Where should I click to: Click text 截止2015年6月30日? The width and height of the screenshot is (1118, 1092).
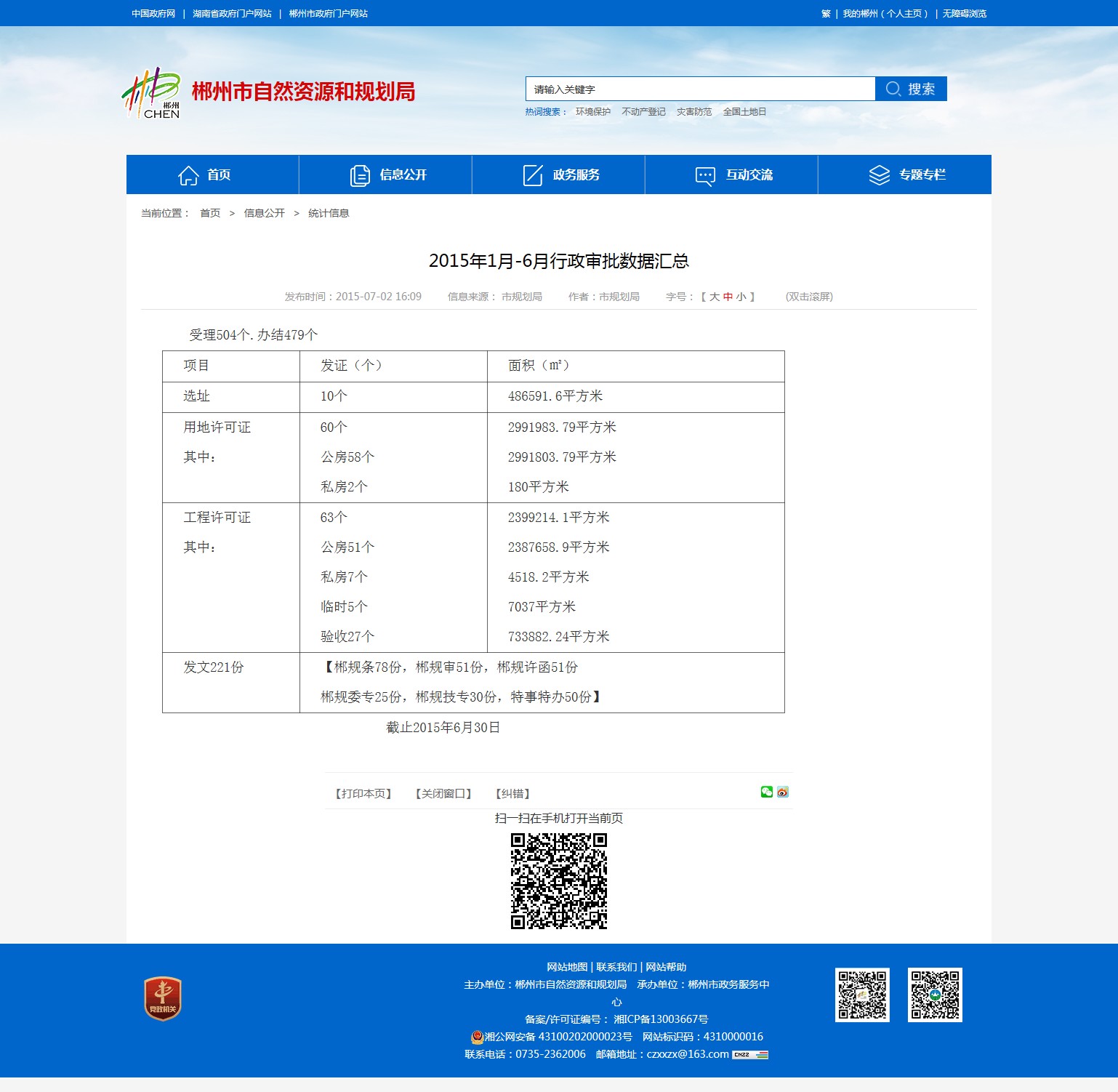click(443, 728)
